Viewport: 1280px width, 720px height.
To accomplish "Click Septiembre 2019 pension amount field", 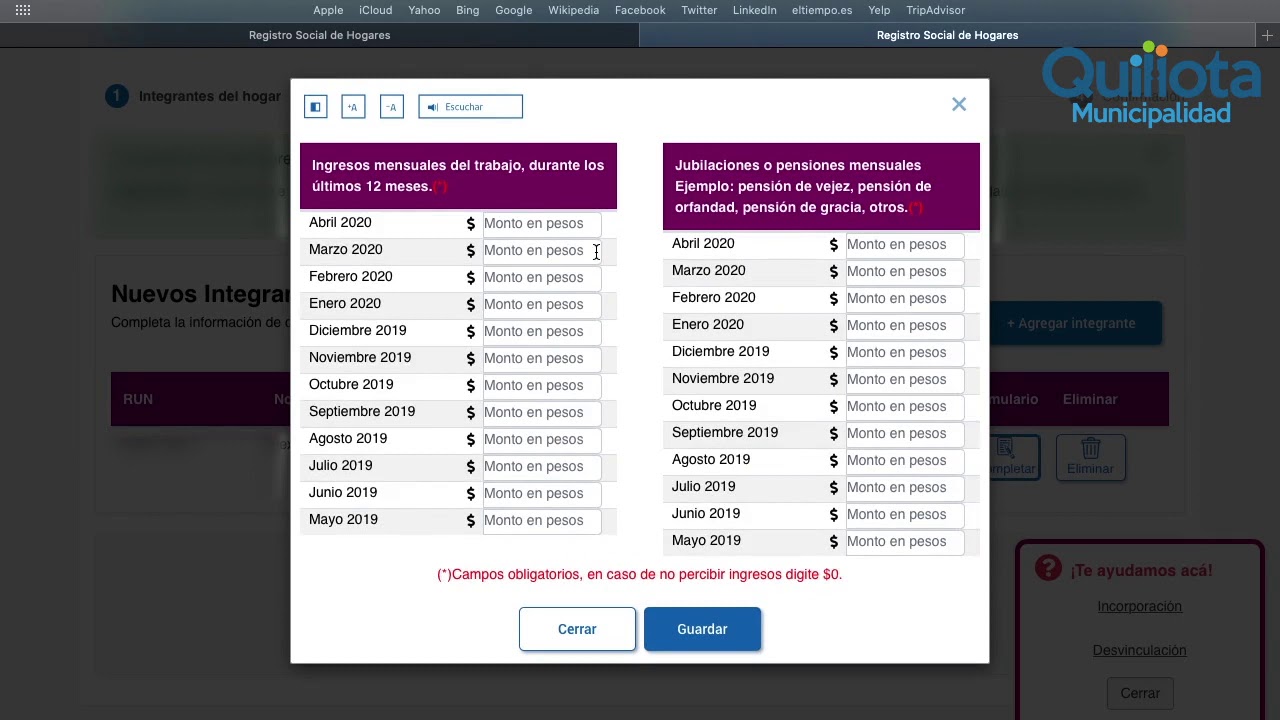I will [x=904, y=433].
